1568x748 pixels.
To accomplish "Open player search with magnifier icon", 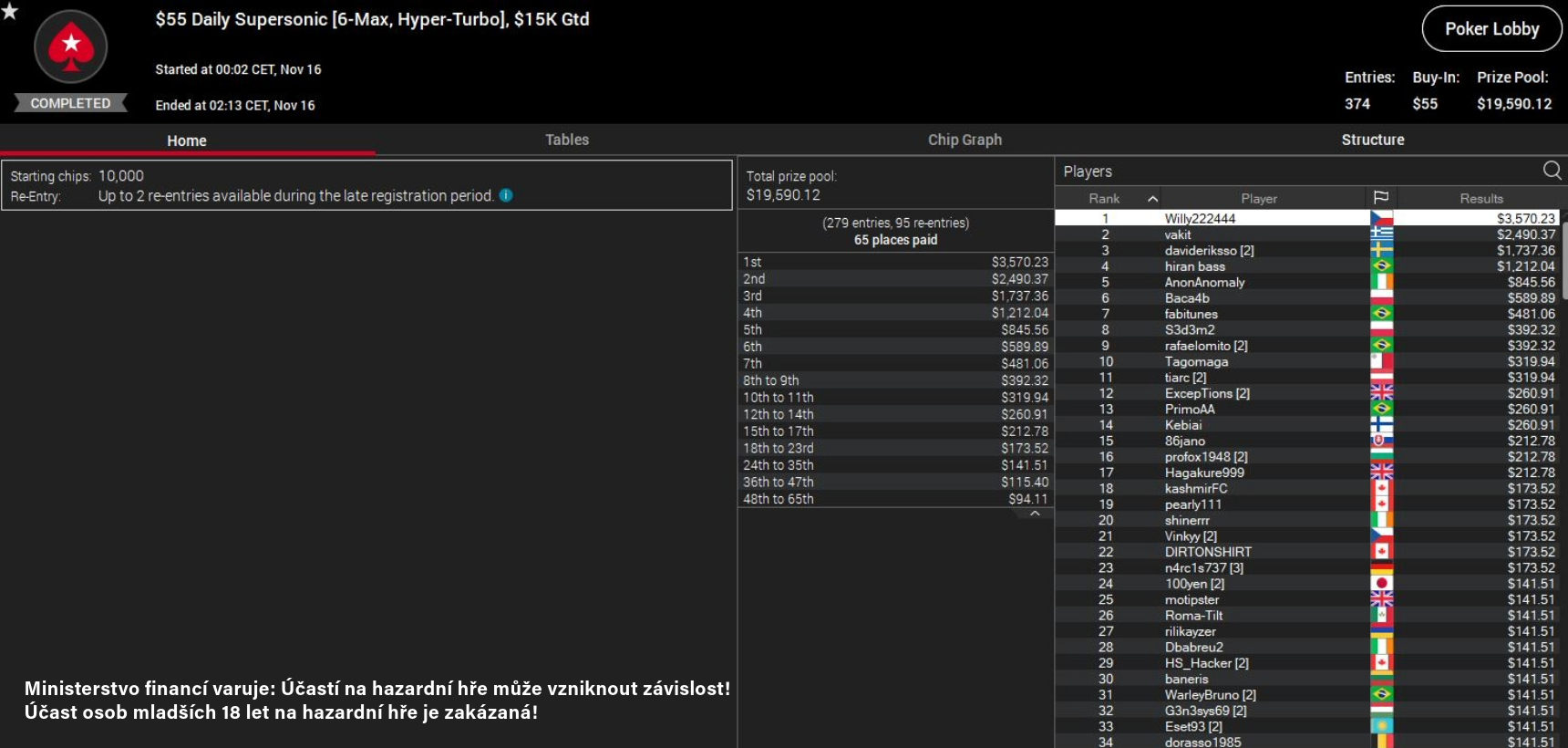I will pyautogui.click(x=1552, y=171).
